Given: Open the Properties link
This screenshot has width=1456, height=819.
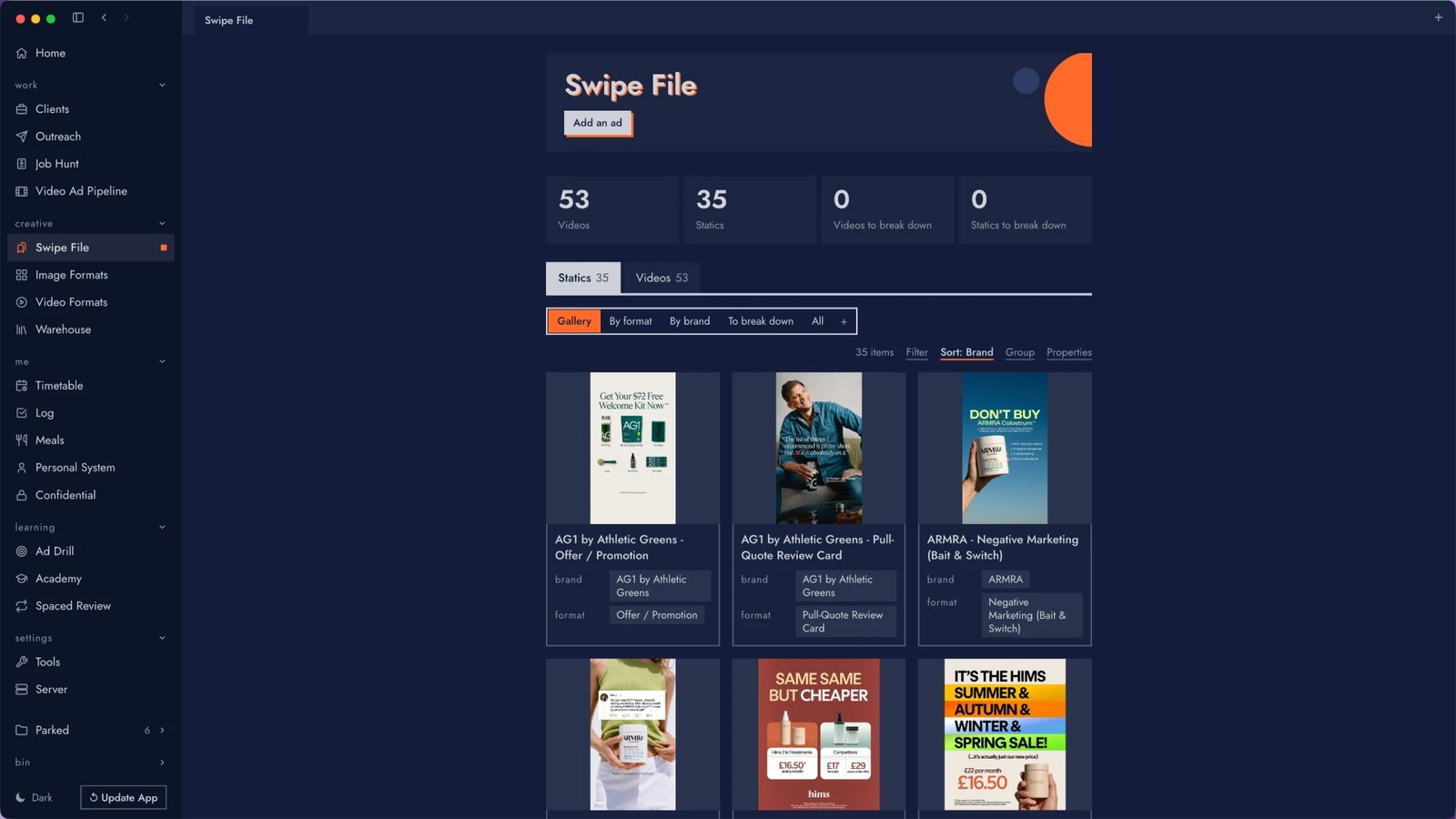Looking at the screenshot, I should 1069,352.
